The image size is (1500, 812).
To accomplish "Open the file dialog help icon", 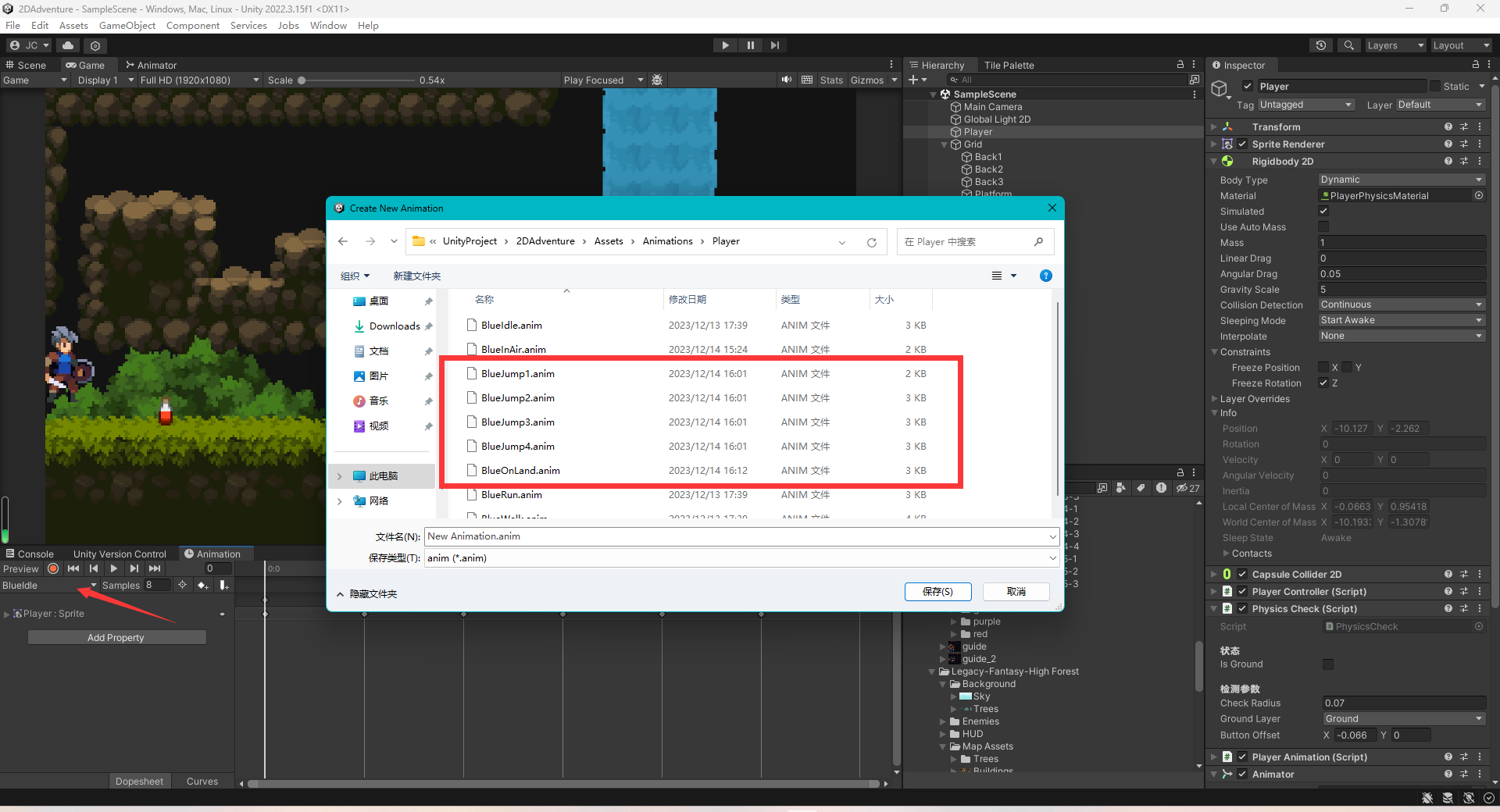I will click(x=1046, y=276).
